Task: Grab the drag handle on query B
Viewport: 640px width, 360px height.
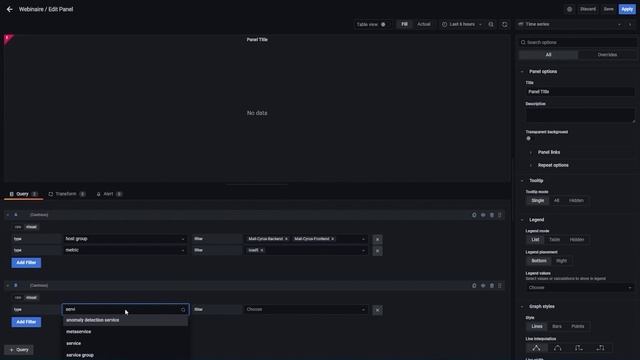Action: pos(500,286)
